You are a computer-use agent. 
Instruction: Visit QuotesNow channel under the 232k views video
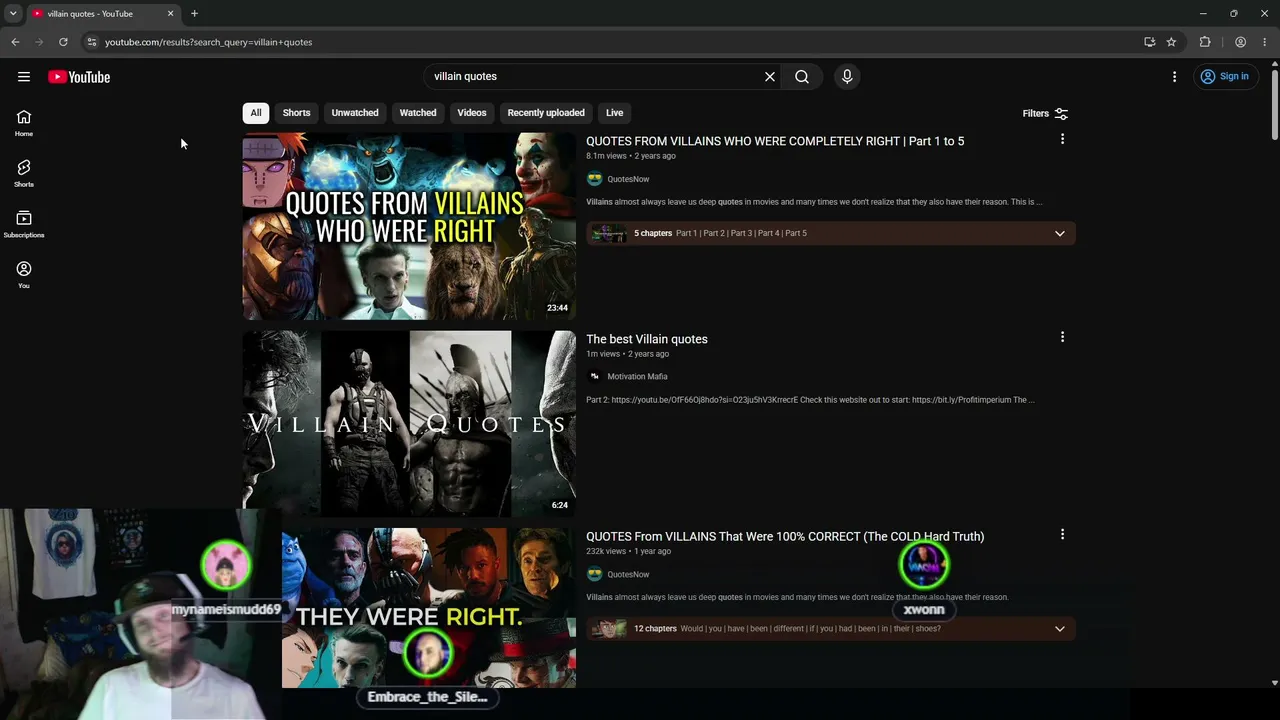[628, 575]
